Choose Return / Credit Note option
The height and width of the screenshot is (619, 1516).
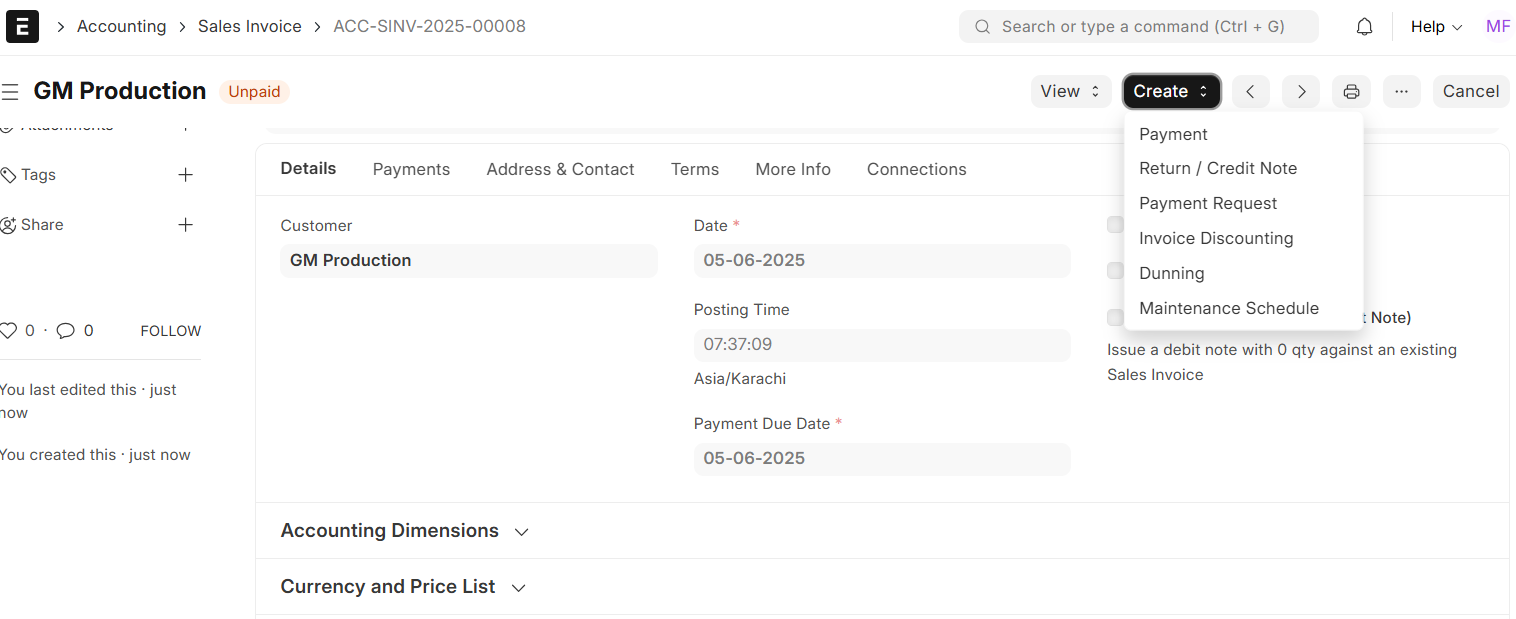[1217, 168]
